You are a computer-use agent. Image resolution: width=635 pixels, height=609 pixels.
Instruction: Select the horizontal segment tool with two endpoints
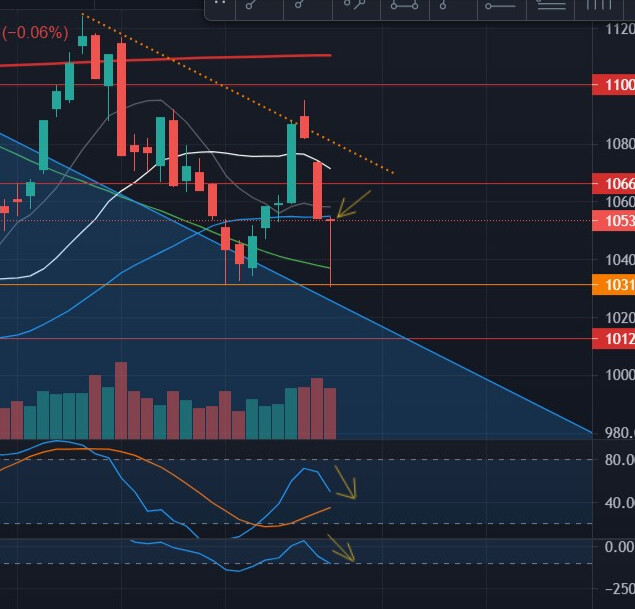(x=404, y=7)
